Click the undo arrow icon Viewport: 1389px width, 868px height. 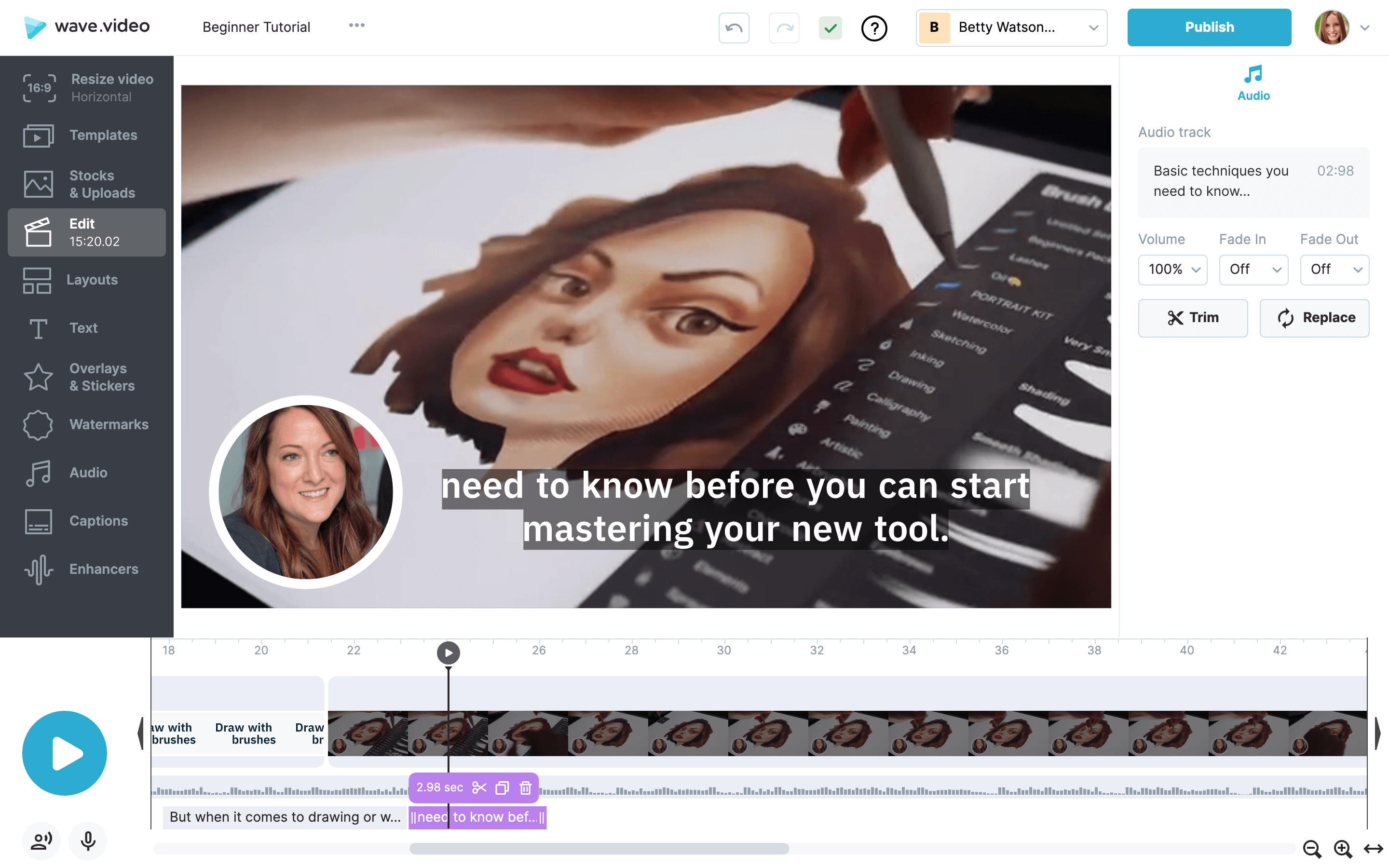[x=734, y=27]
